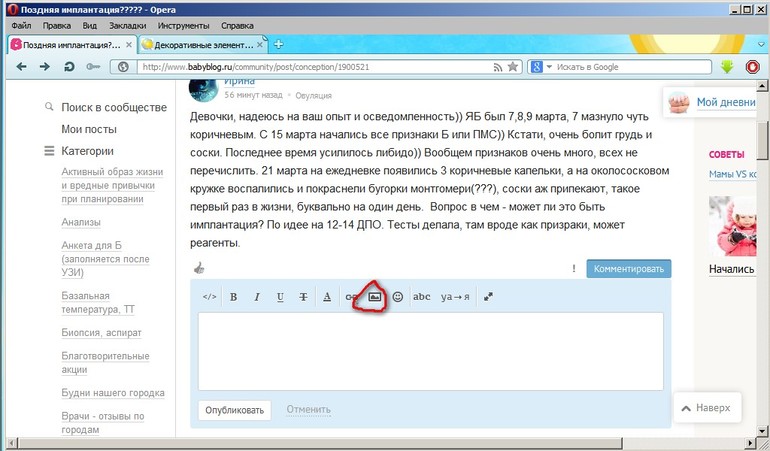Image resolution: width=770 pixels, height=451 pixels.
Task: Cancel the comment via Отменить link
Action: tap(308, 409)
